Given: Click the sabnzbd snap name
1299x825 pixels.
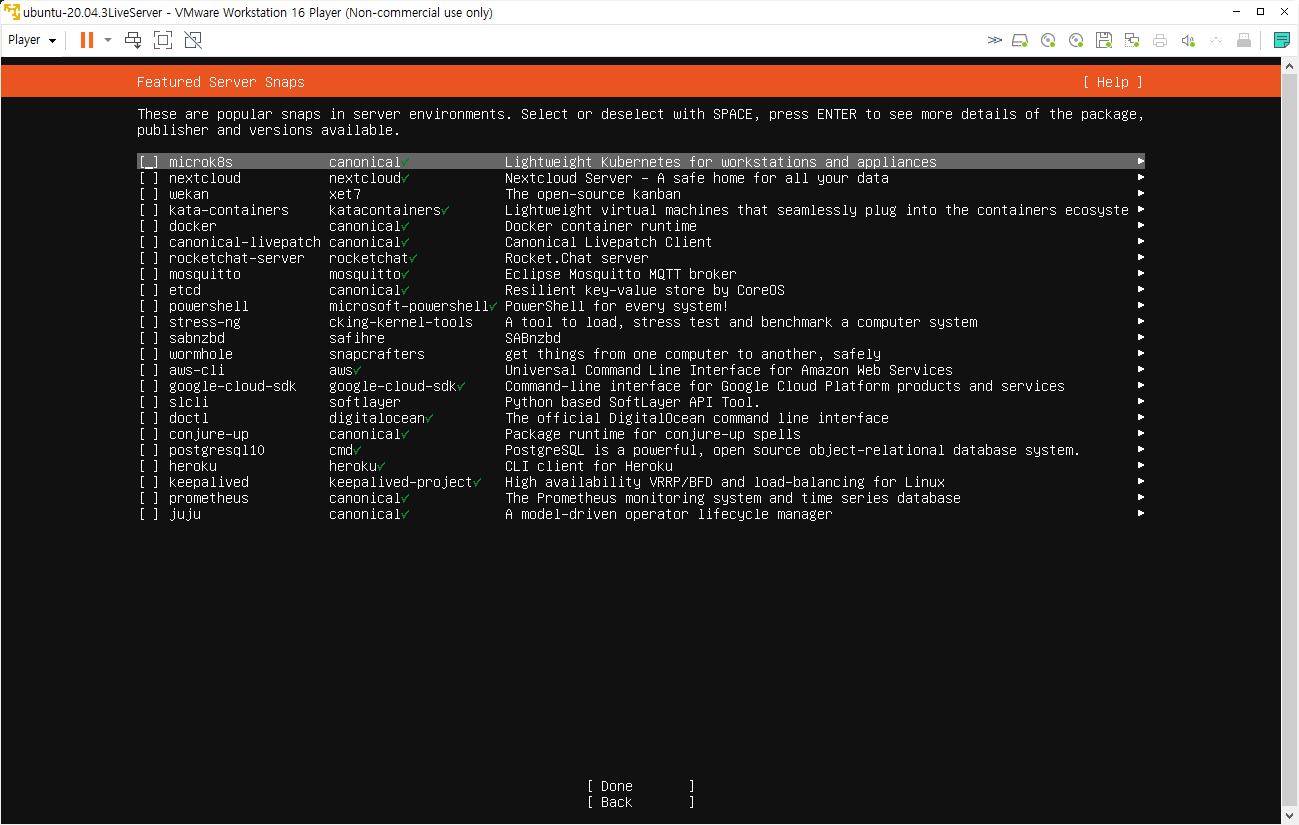Looking at the screenshot, I should 197,338.
